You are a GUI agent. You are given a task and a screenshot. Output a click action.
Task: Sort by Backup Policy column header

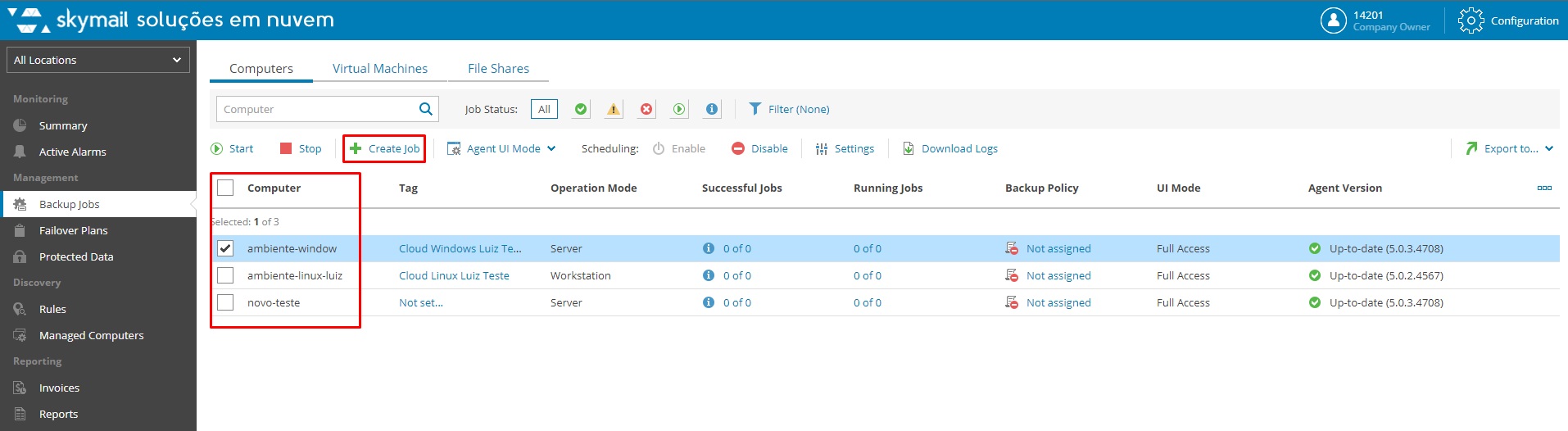point(1042,188)
